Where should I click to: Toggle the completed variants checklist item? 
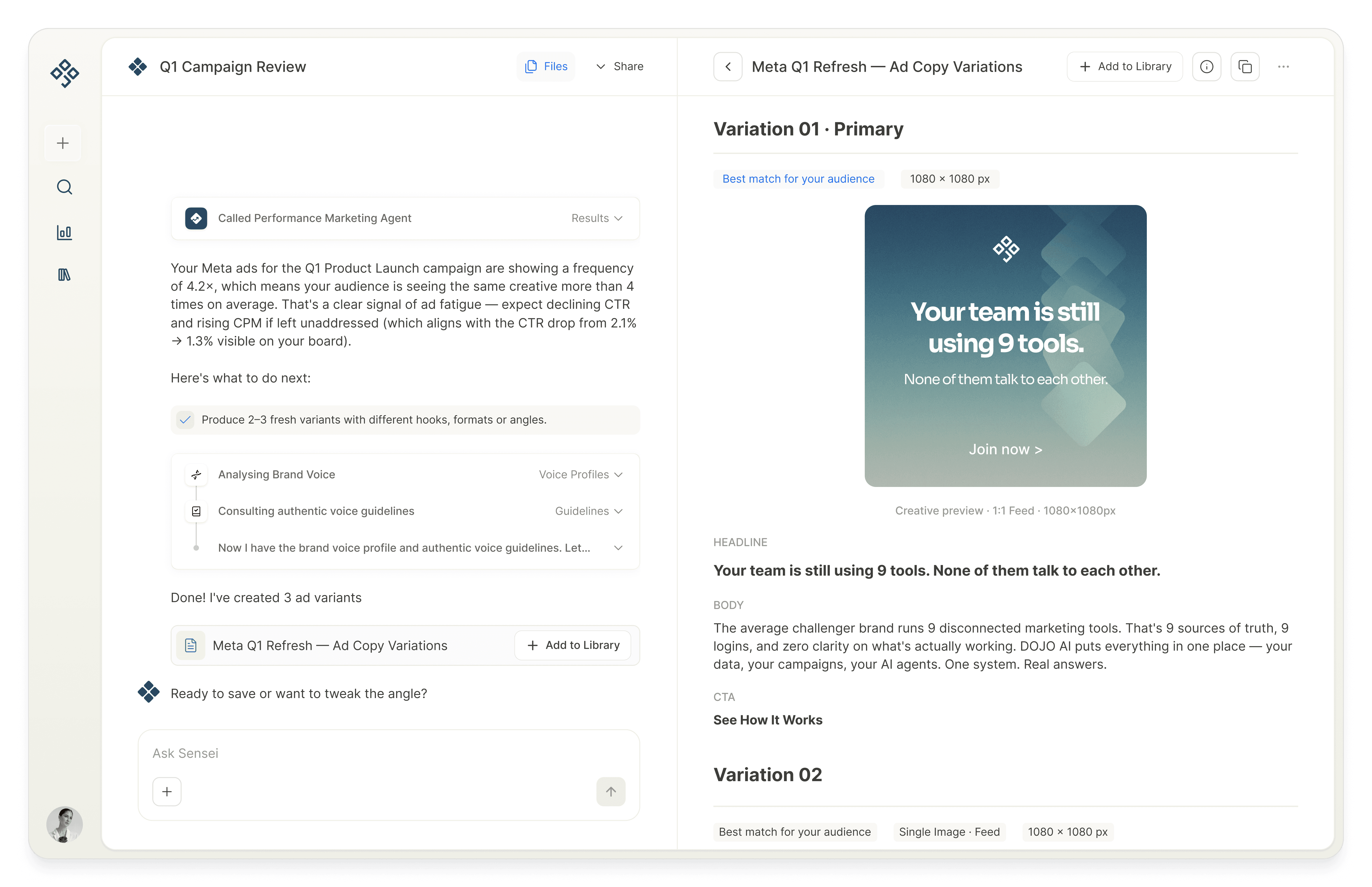pyautogui.click(x=185, y=420)
